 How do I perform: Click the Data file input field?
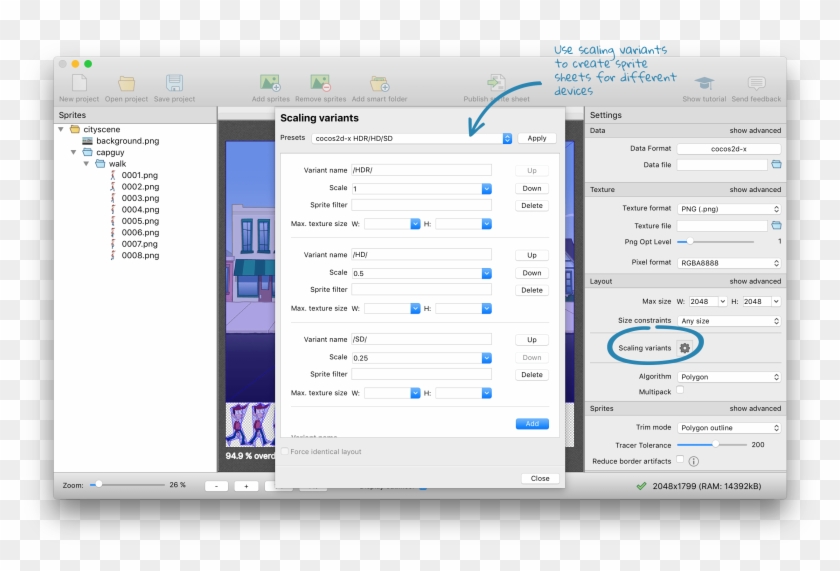[x=722, y=165]
